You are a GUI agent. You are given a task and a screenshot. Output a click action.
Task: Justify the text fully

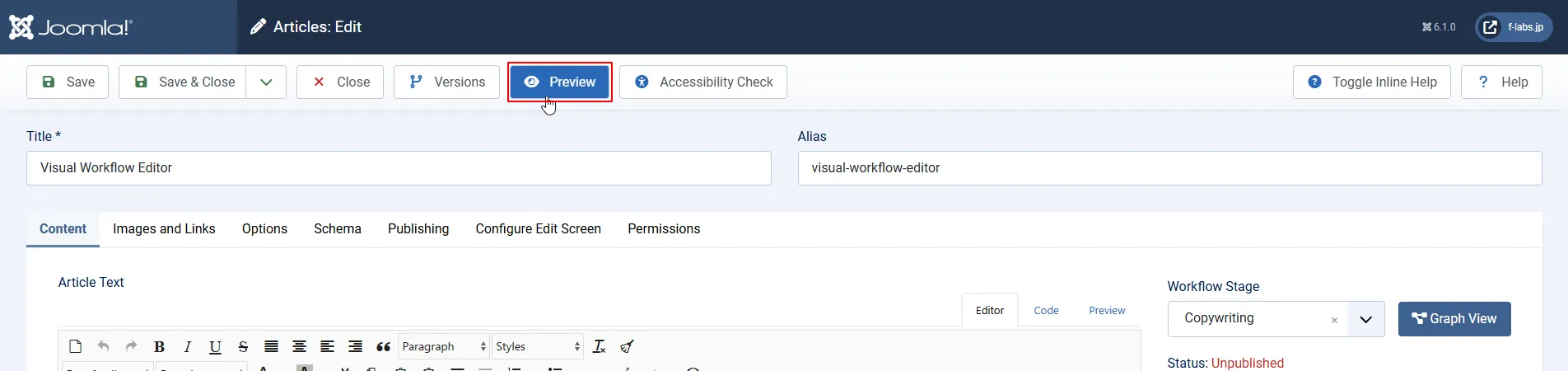tap(271, 347)
